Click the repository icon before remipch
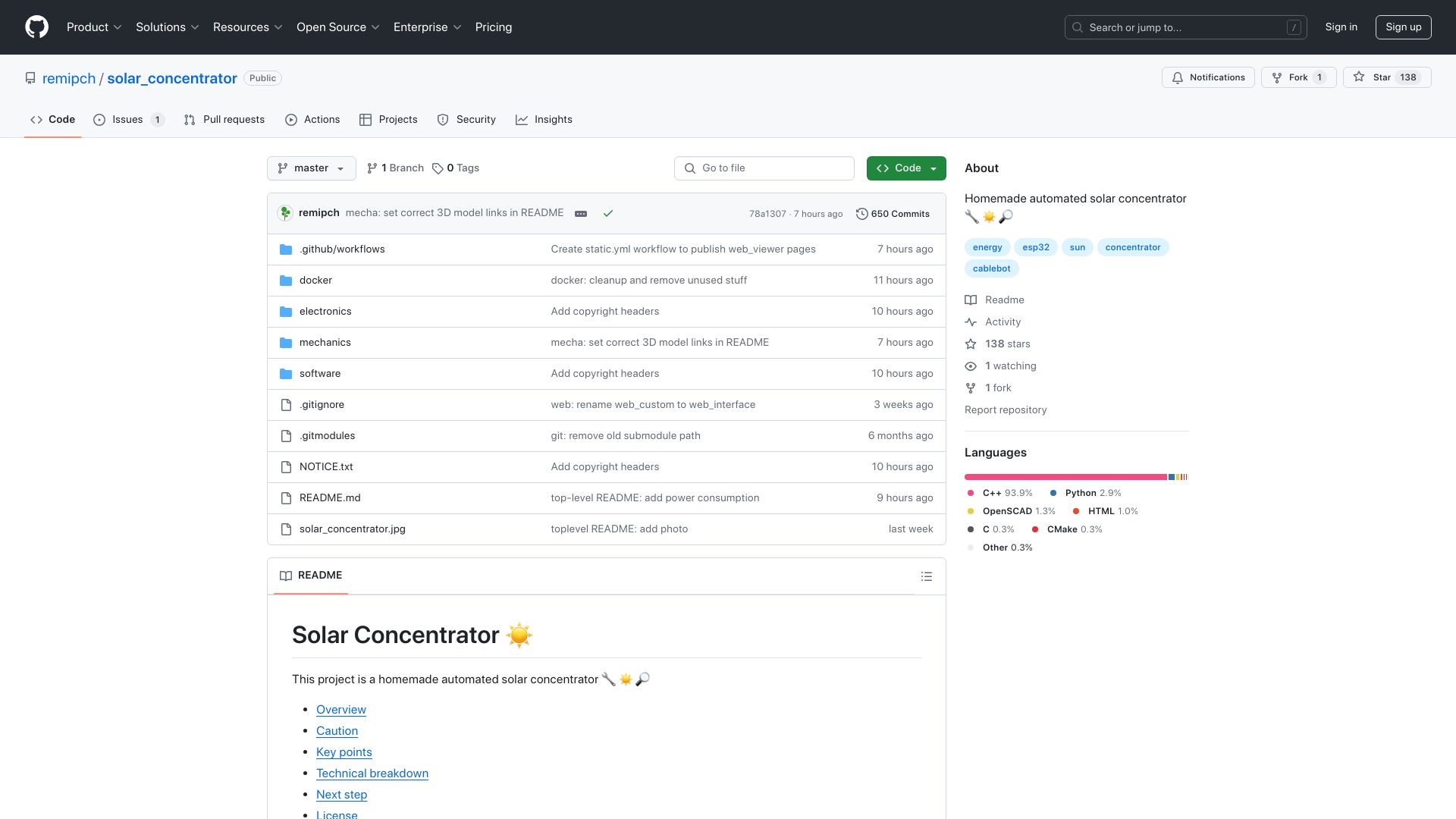 (30, 78)
